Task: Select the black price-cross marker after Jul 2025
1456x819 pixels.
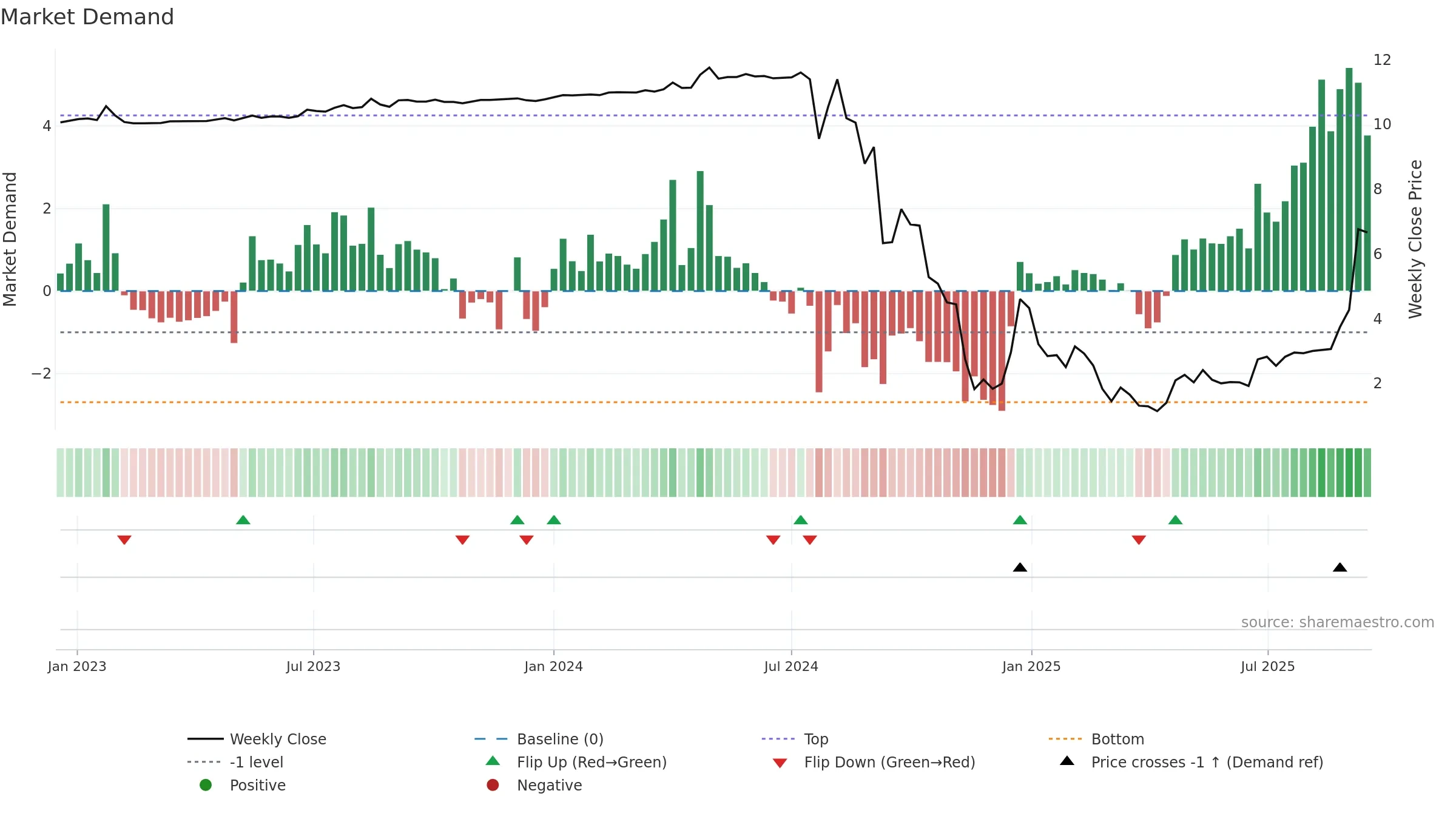Action: [1340, 567]
